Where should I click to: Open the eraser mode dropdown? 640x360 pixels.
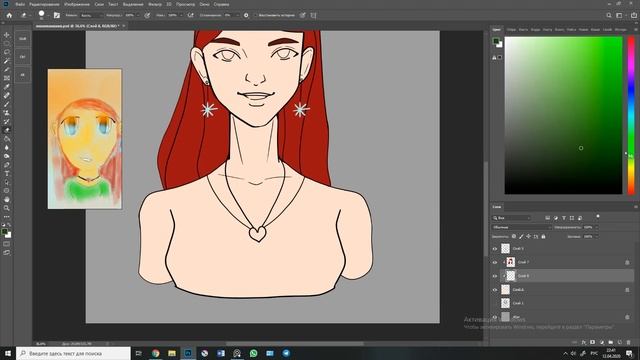coord(91,16)
